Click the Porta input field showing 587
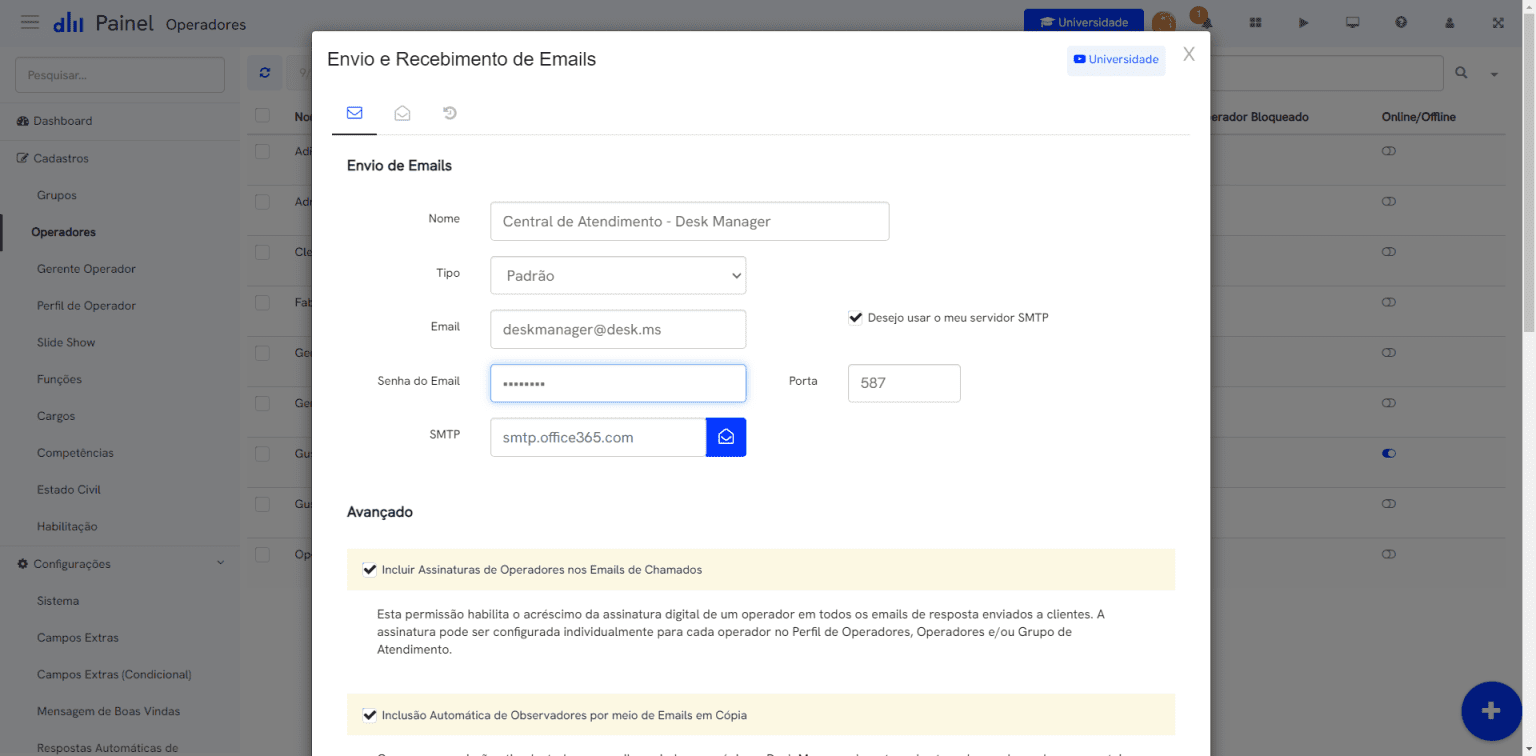Image resolution: width=1536 pixels, height=756 pixels. (x=904, y=383)
